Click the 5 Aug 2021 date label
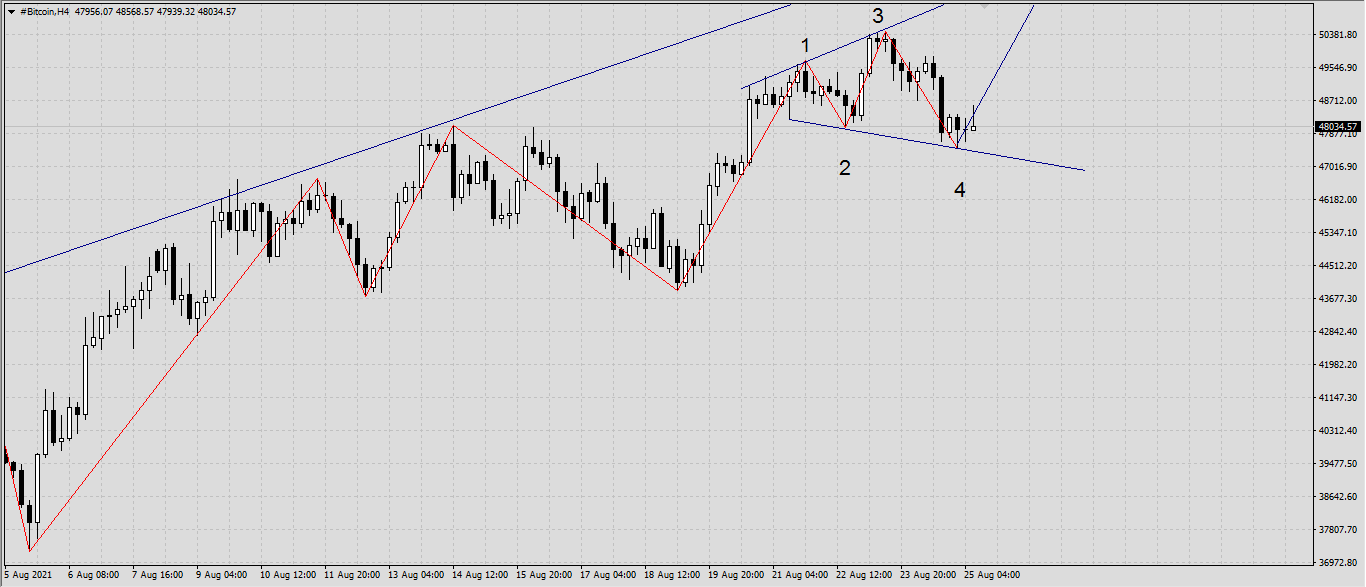This screenshot has height=587, width=1366. point(28,575)
